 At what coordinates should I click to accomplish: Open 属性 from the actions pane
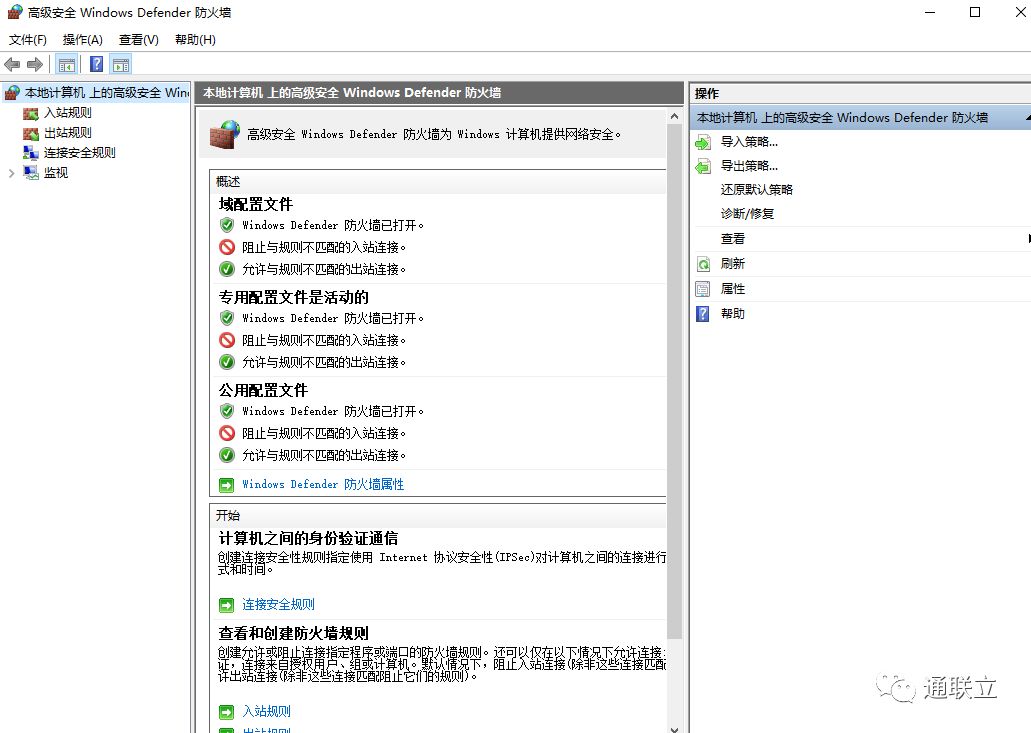tap(732, 289)
